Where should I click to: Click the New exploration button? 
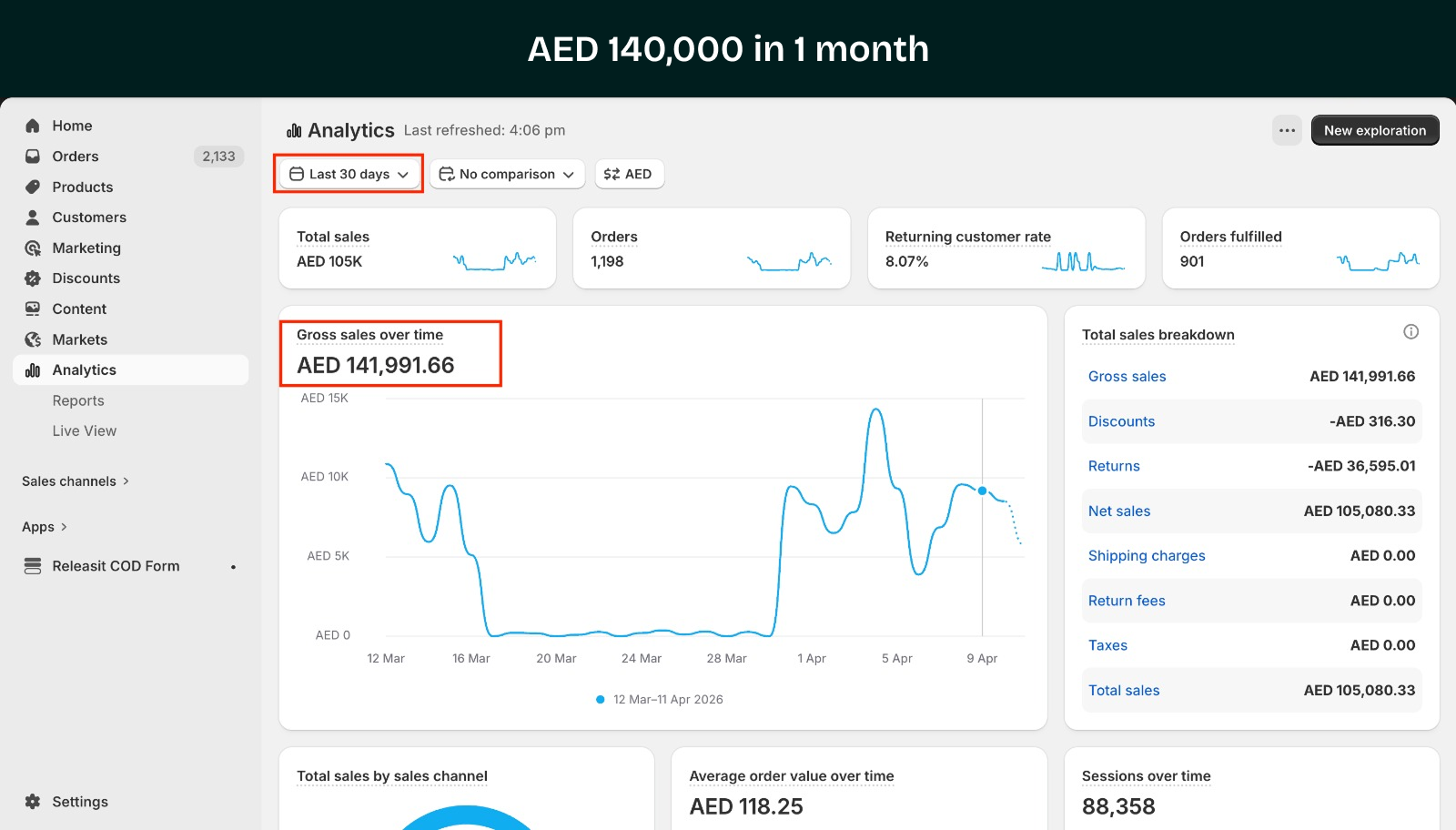1374,130
